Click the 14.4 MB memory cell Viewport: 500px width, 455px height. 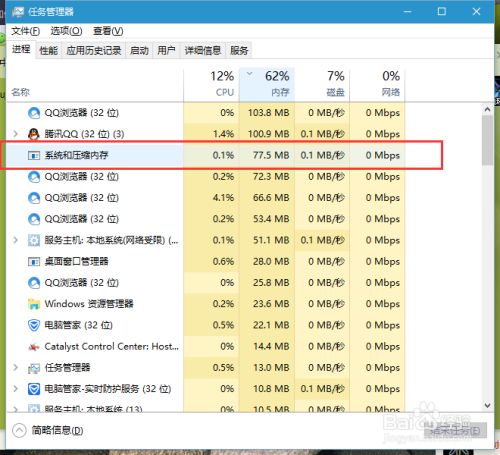tap(267, 346)
